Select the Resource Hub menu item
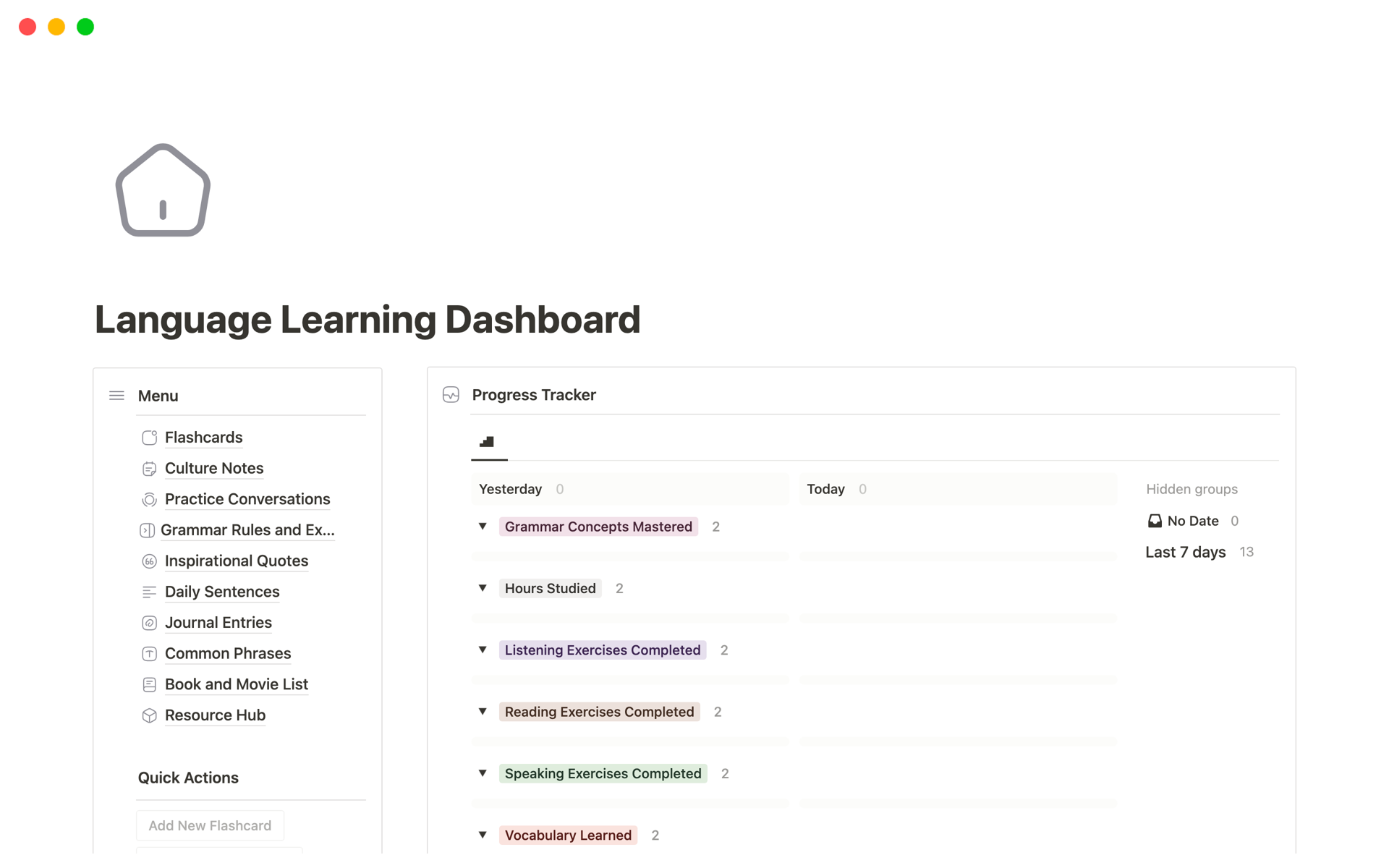 click(x=215, y=715)
